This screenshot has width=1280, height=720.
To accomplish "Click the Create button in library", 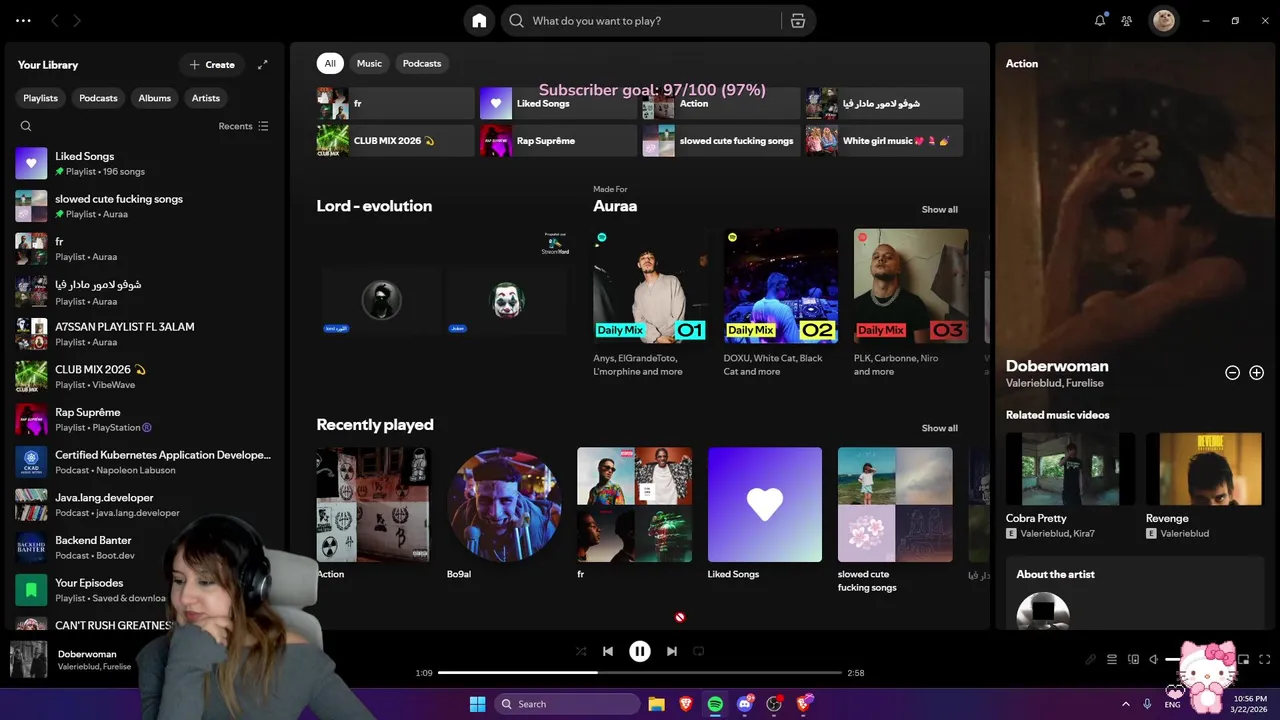I will click(x=212, y=65).
